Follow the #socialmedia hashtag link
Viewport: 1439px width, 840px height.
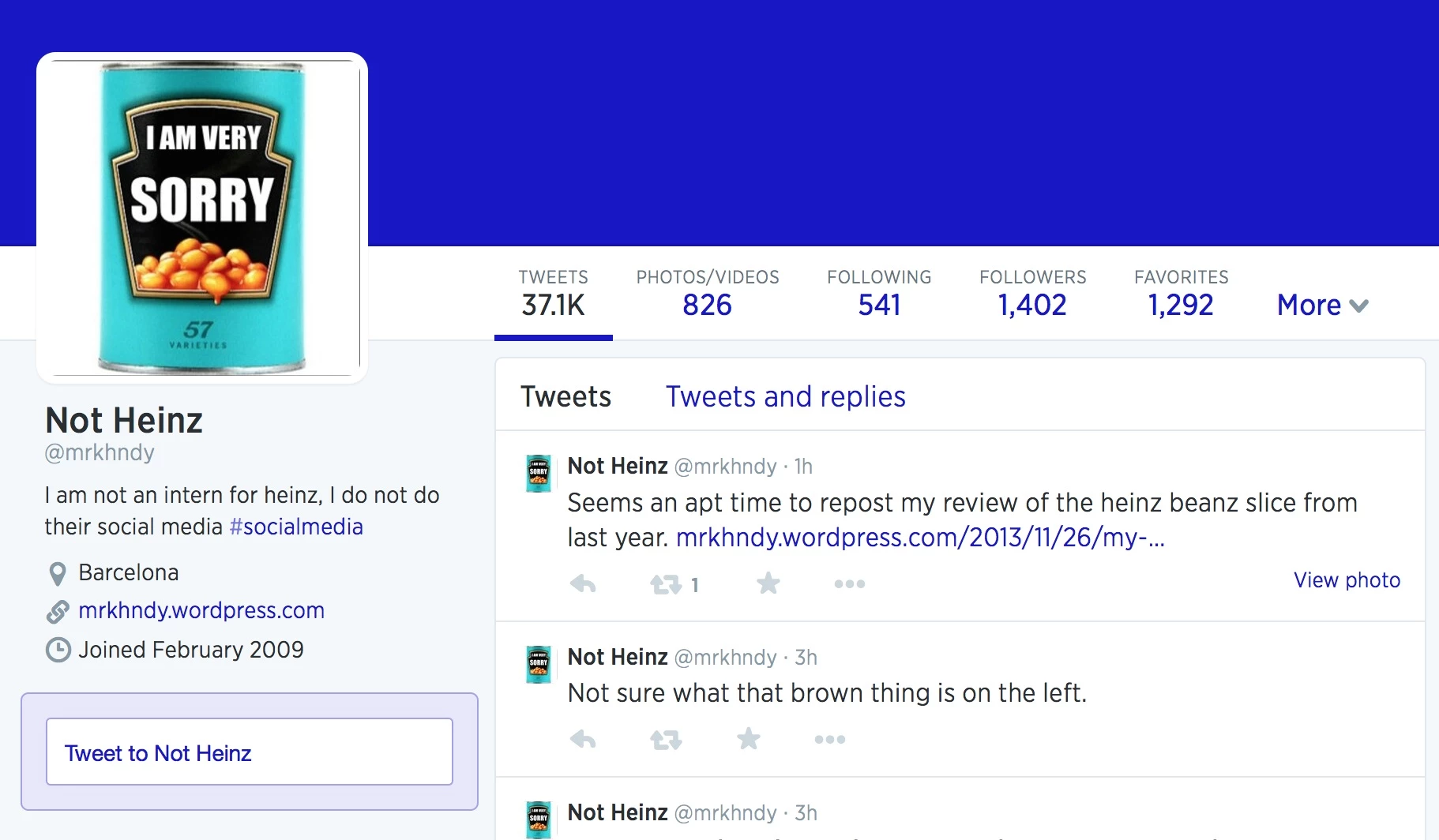pos(296,527)
